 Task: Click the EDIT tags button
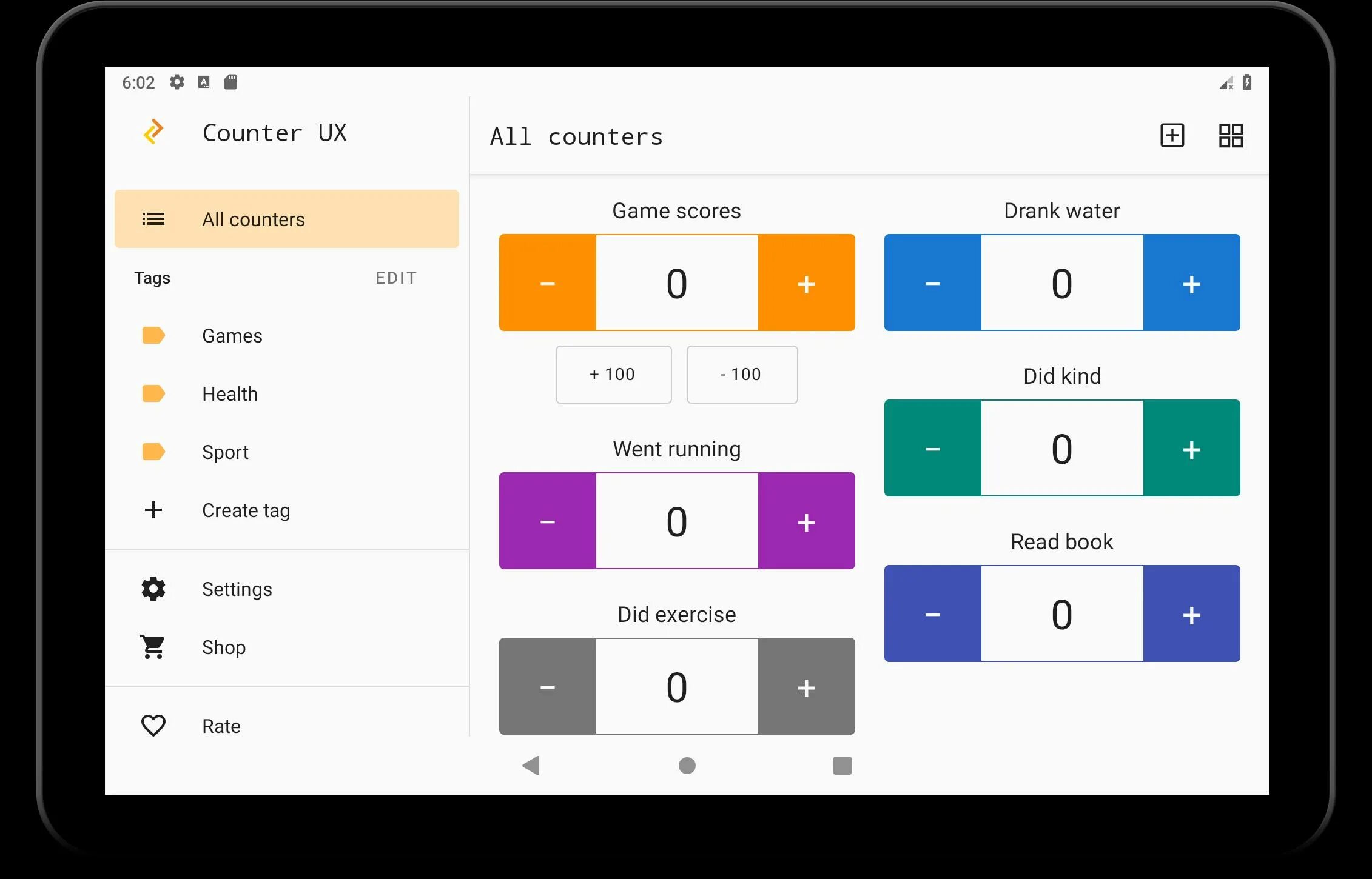point(396,278)
